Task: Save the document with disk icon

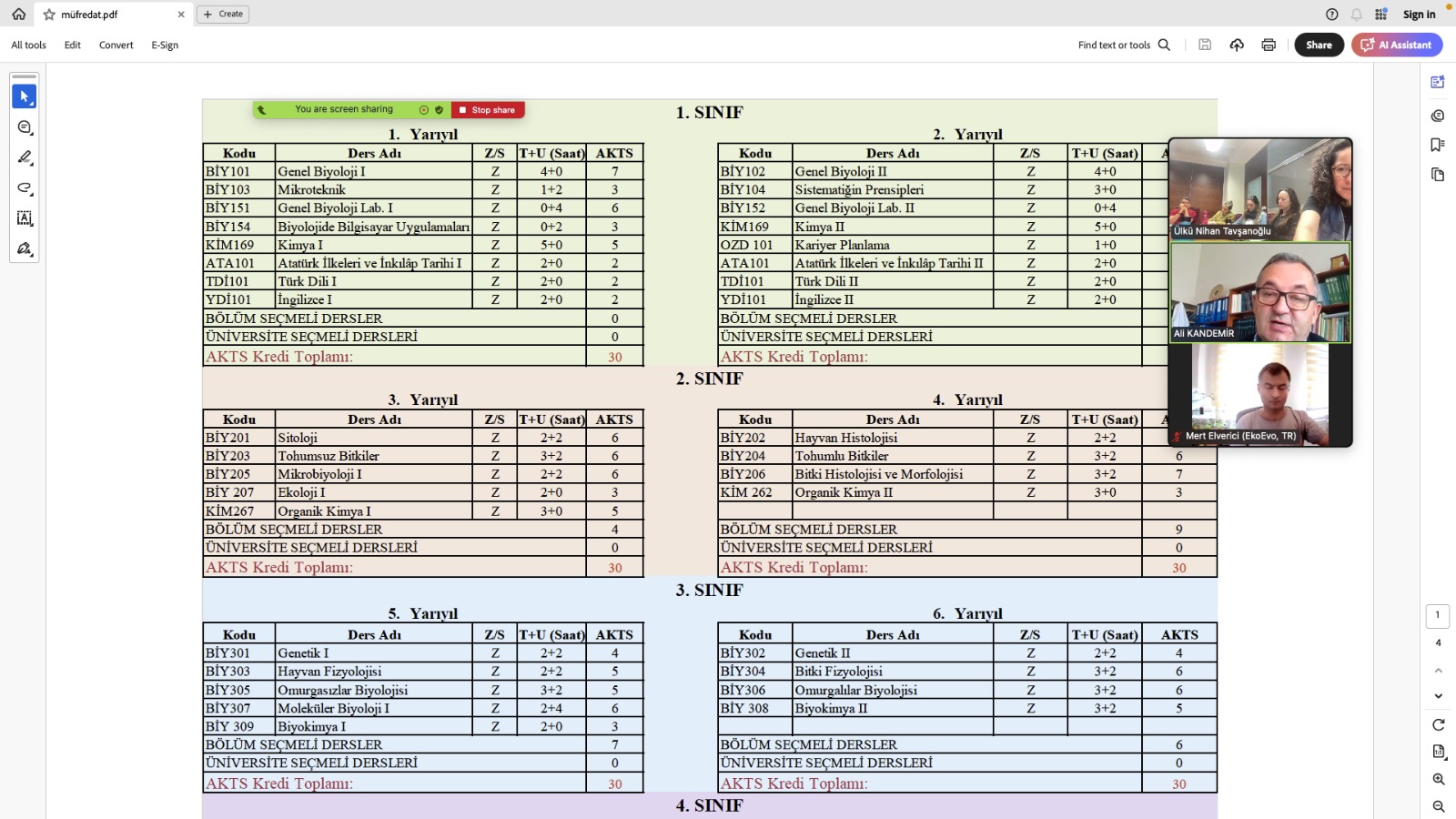Action: pyautogui.click(x=1205, y=45)
